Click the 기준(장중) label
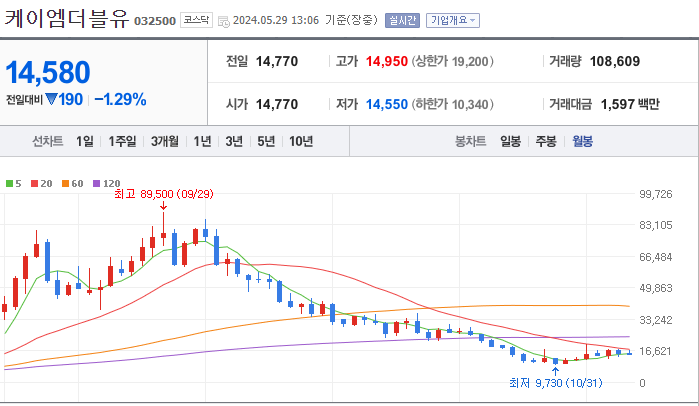Image resolution: width=699 pixels, height=406 pixels. (x=351, y=21)
